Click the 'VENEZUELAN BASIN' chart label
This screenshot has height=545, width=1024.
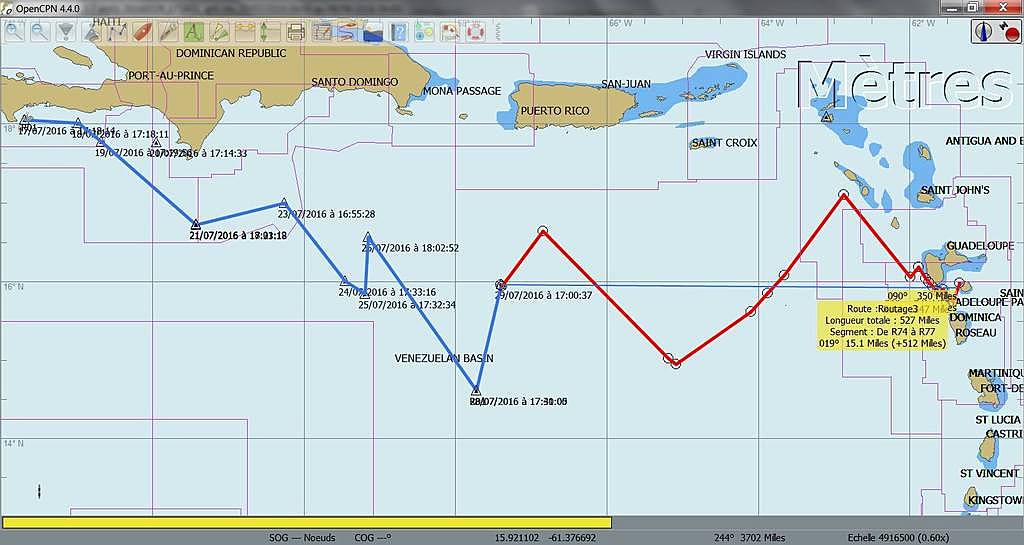click(x=444, y=358)
